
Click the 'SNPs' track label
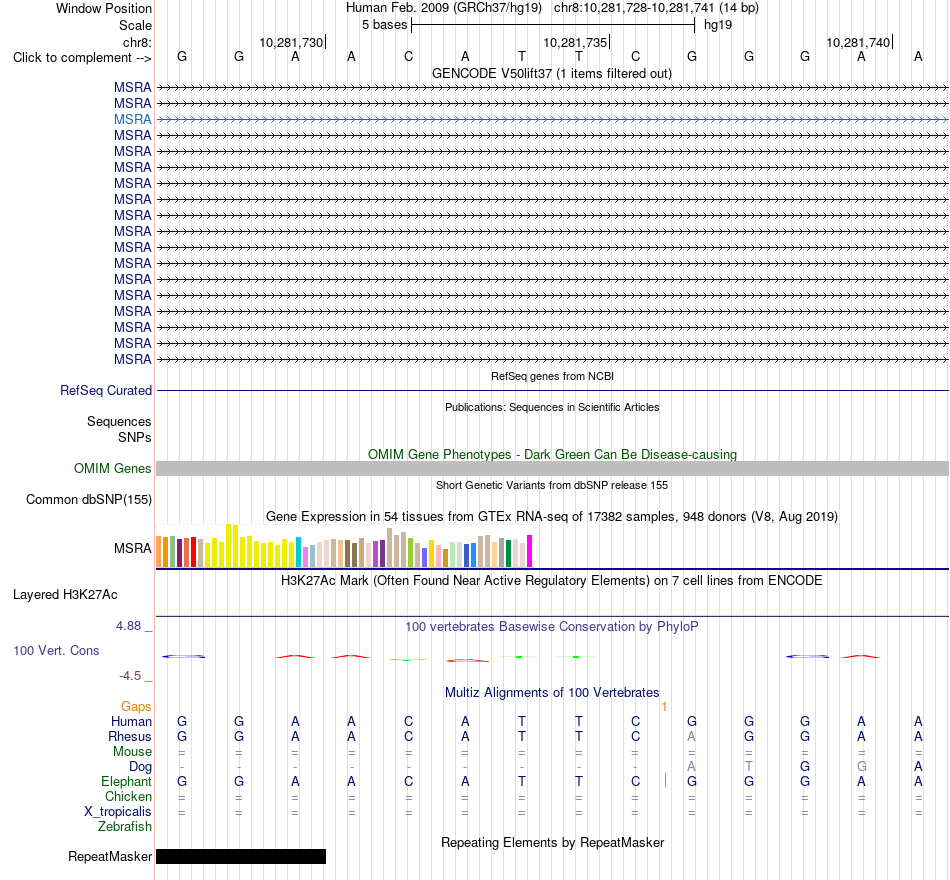pos(135,437)
